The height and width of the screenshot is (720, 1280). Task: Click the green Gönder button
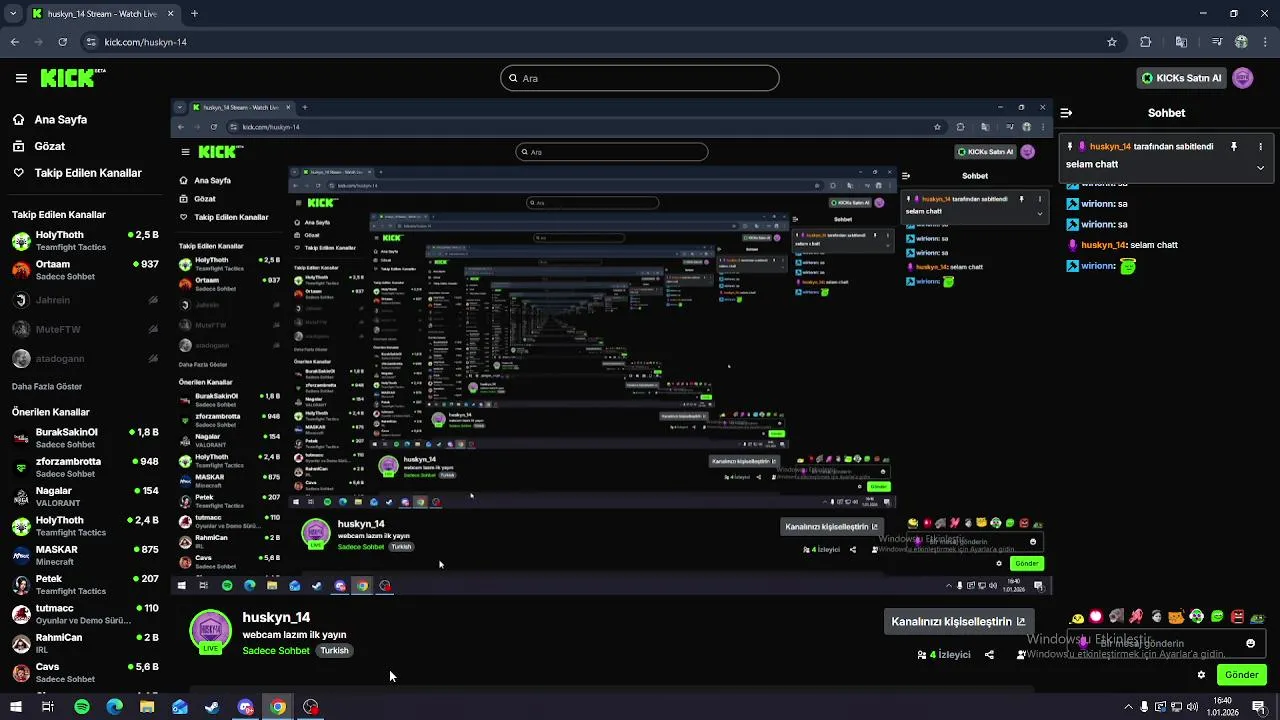click(1241, 675)
